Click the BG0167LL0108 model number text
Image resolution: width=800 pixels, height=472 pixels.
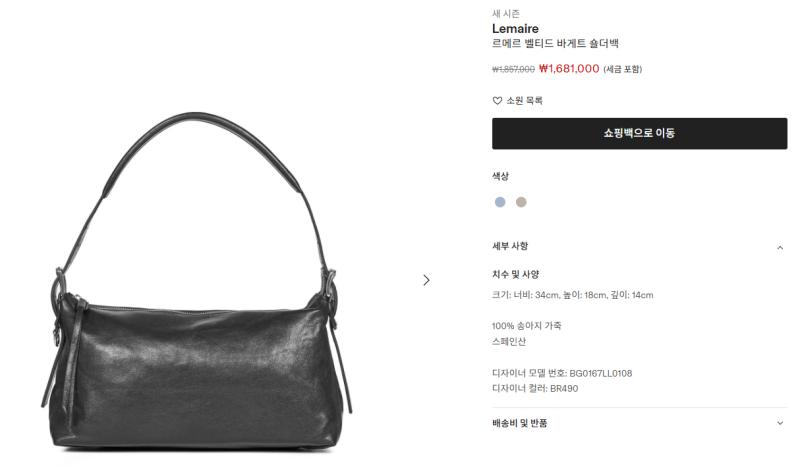coord(601,374)
